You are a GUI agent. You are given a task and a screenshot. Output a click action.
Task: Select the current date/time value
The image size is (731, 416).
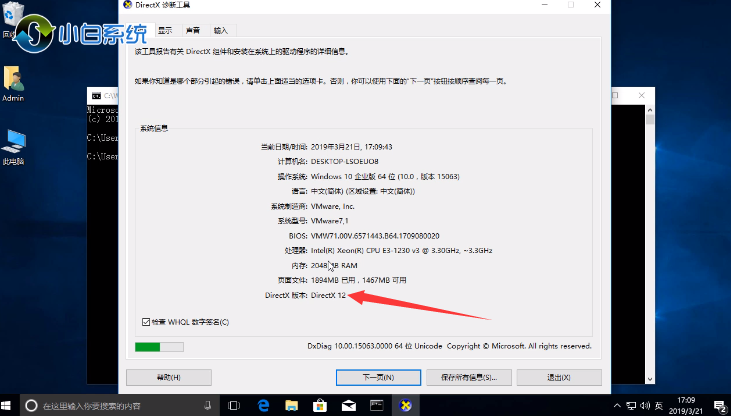pyautogui.click(x=352, y=147)
